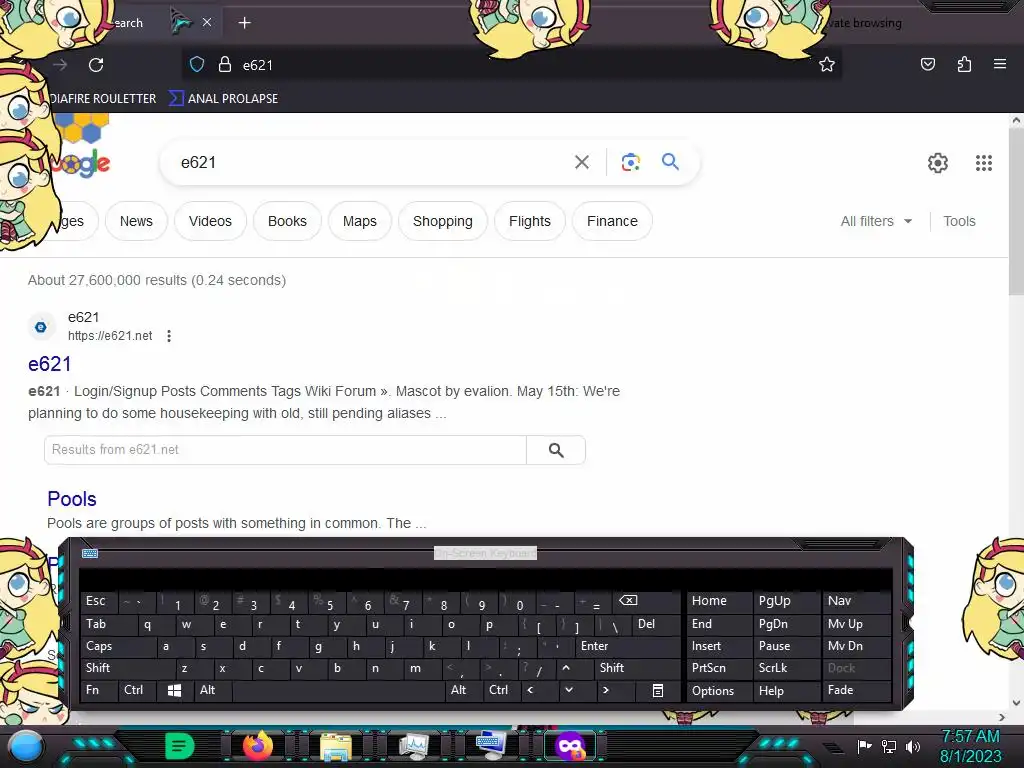Click the Action Center flag tray icon
This screenshot has height=768, width=1024.
[x=864, y=746]
